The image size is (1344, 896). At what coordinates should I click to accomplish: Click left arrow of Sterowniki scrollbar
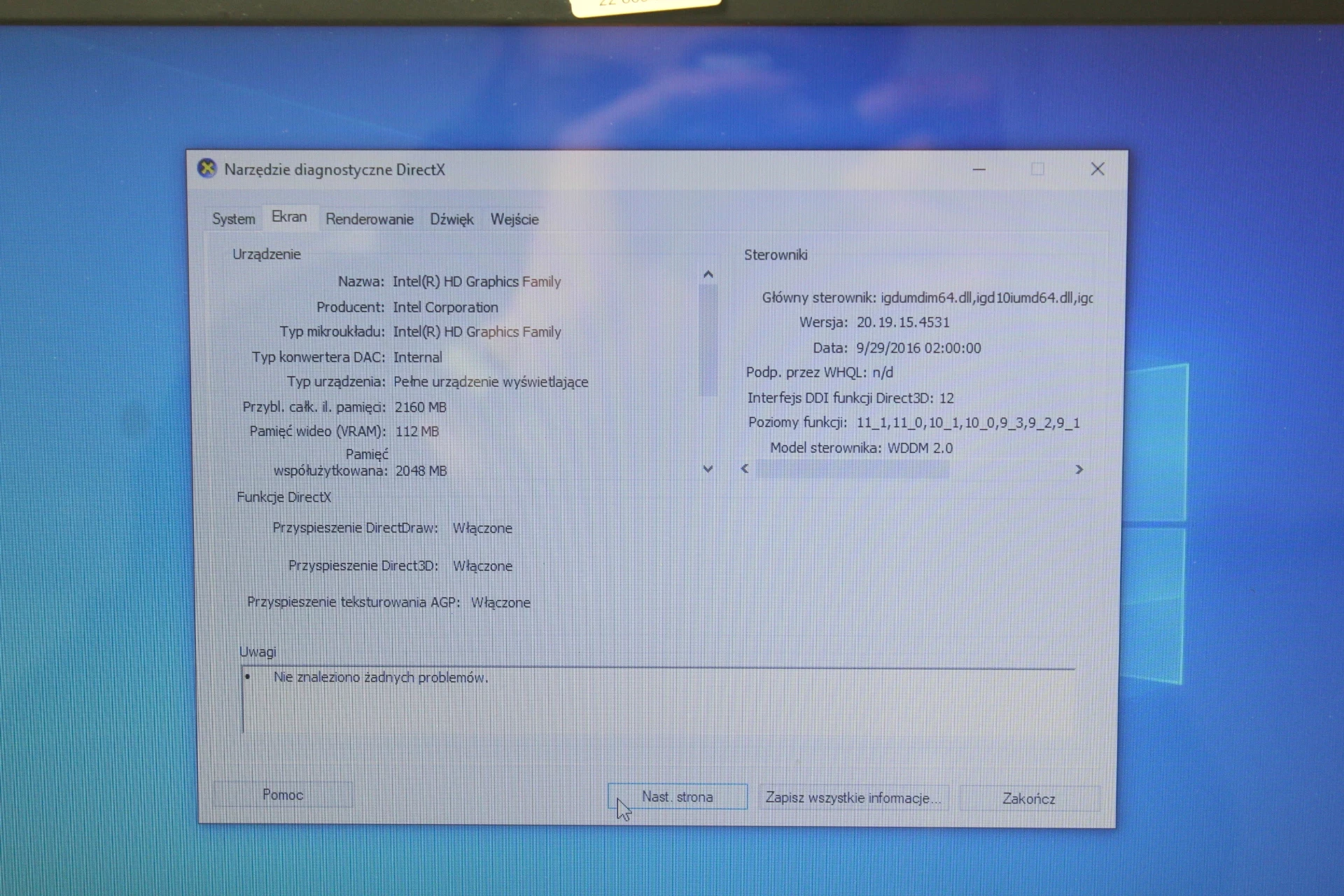click(x=745, y=468)
